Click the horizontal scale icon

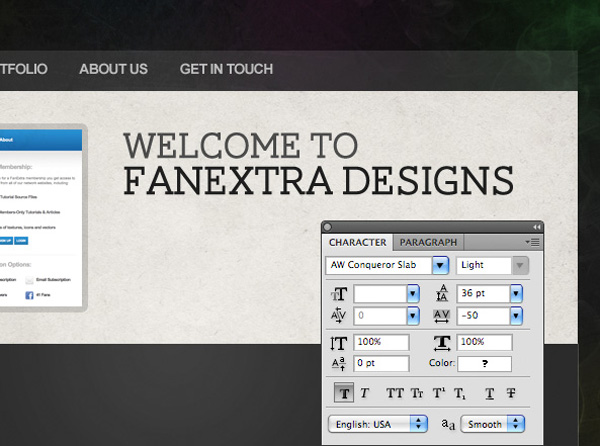(442, 343)
